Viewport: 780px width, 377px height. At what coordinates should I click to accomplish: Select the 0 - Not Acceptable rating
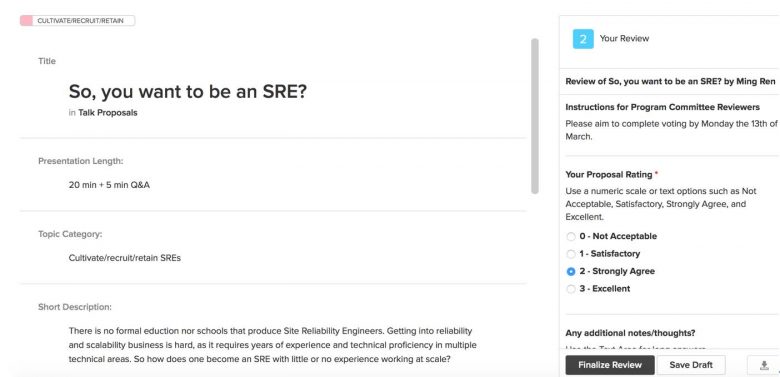pos(571,237)
